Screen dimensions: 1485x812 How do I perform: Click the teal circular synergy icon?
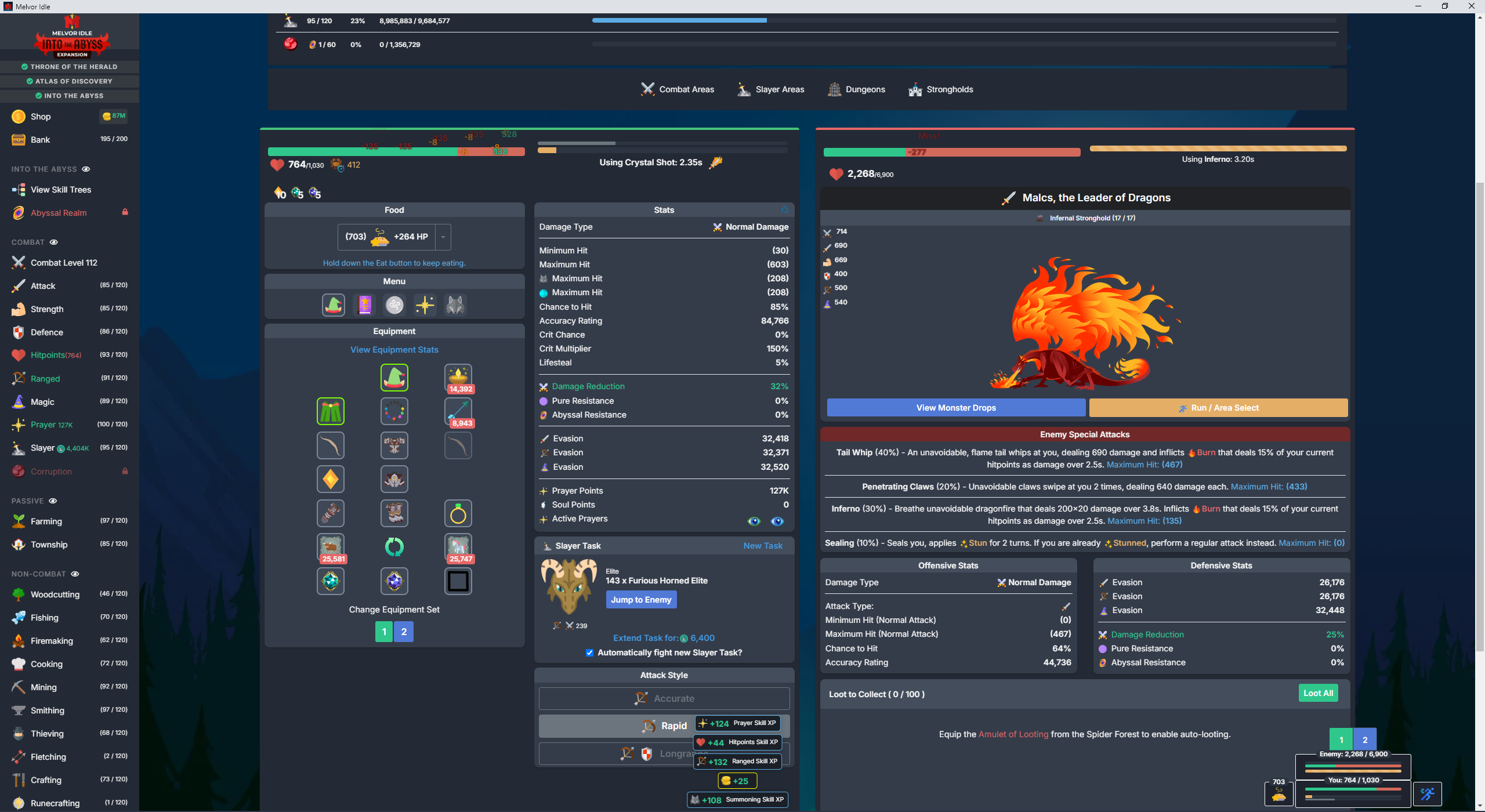point(394,547)
